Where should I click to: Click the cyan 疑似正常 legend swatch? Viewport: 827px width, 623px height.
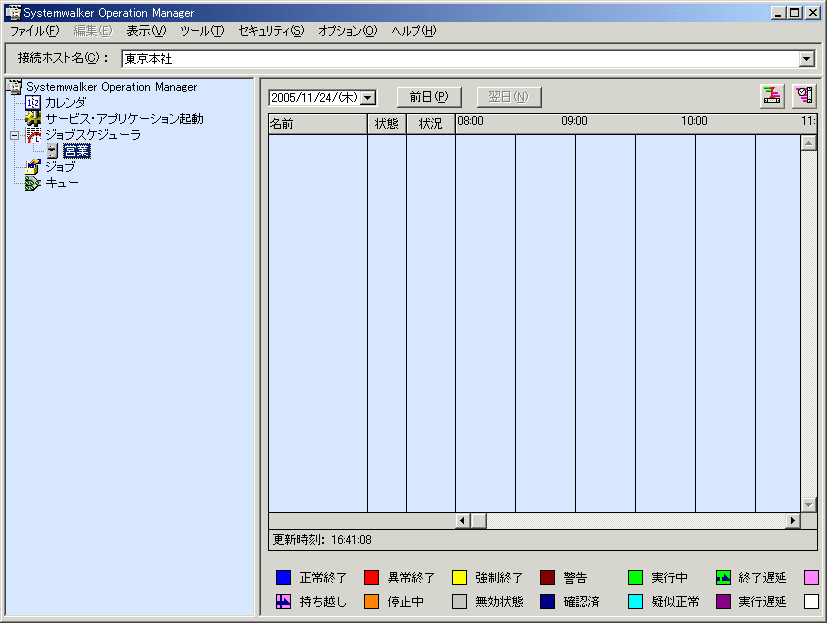click(x=636, y=601)
